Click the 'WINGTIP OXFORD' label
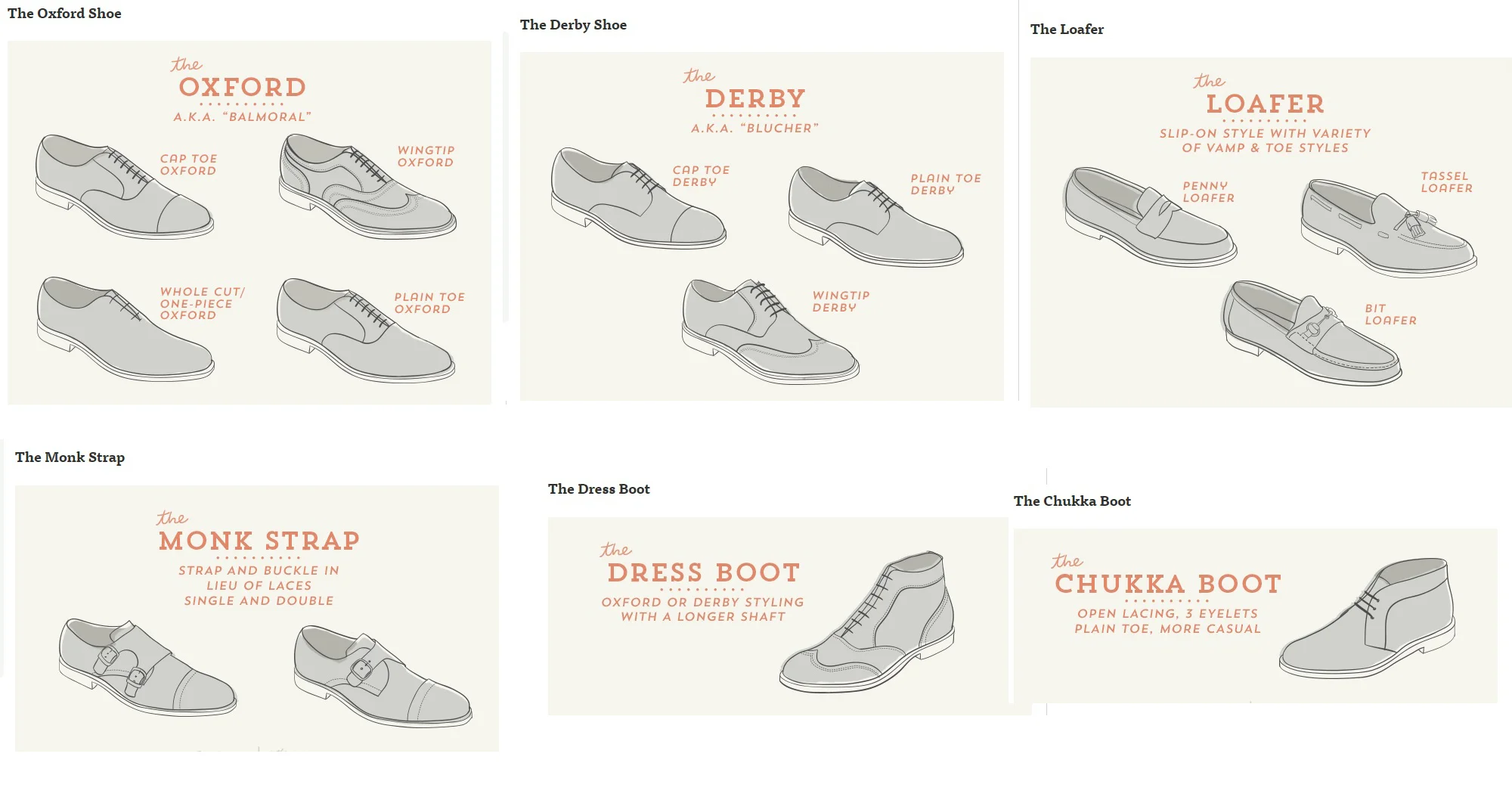1512x803 pixels. pyautogui.click(x=426, y=157)
